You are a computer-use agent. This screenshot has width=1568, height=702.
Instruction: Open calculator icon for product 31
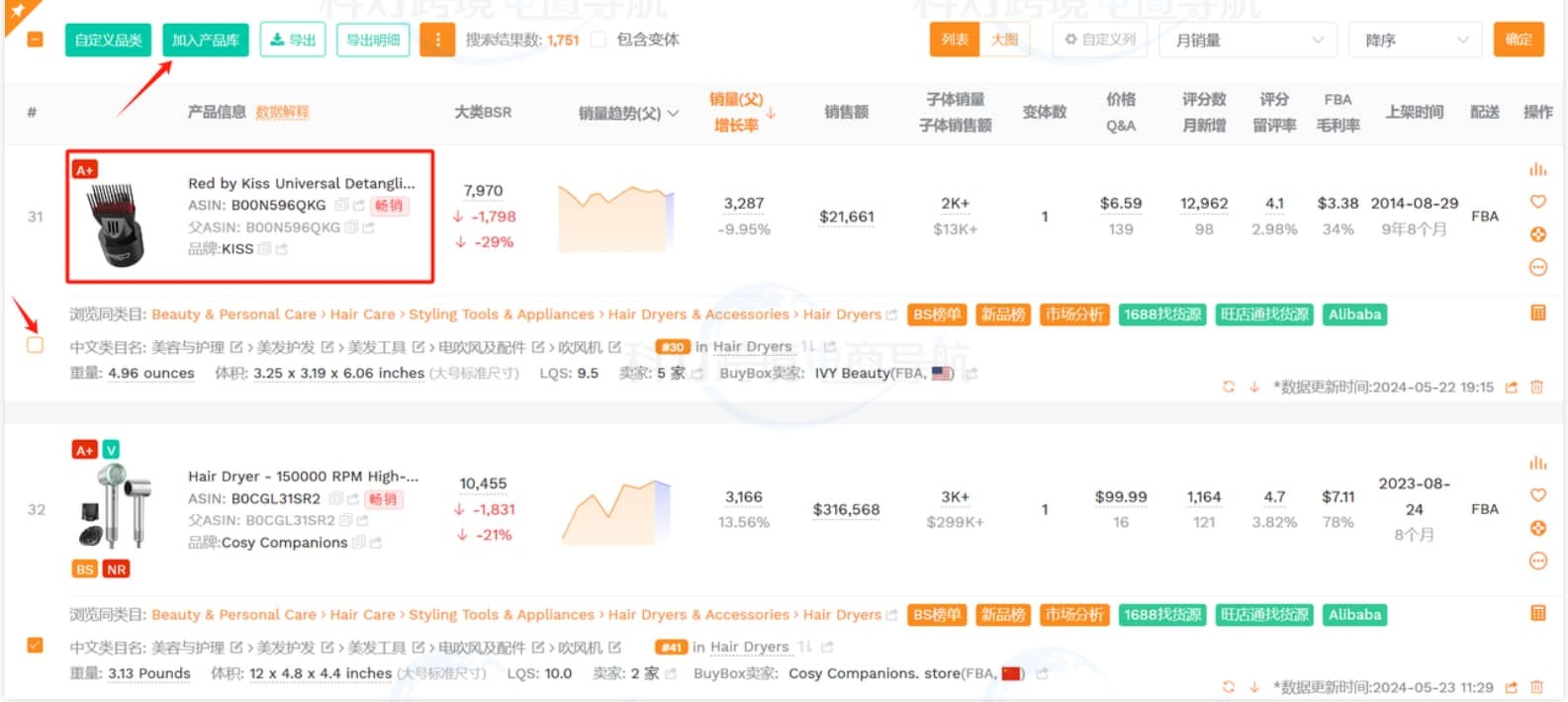click(x=1537, y=313)
